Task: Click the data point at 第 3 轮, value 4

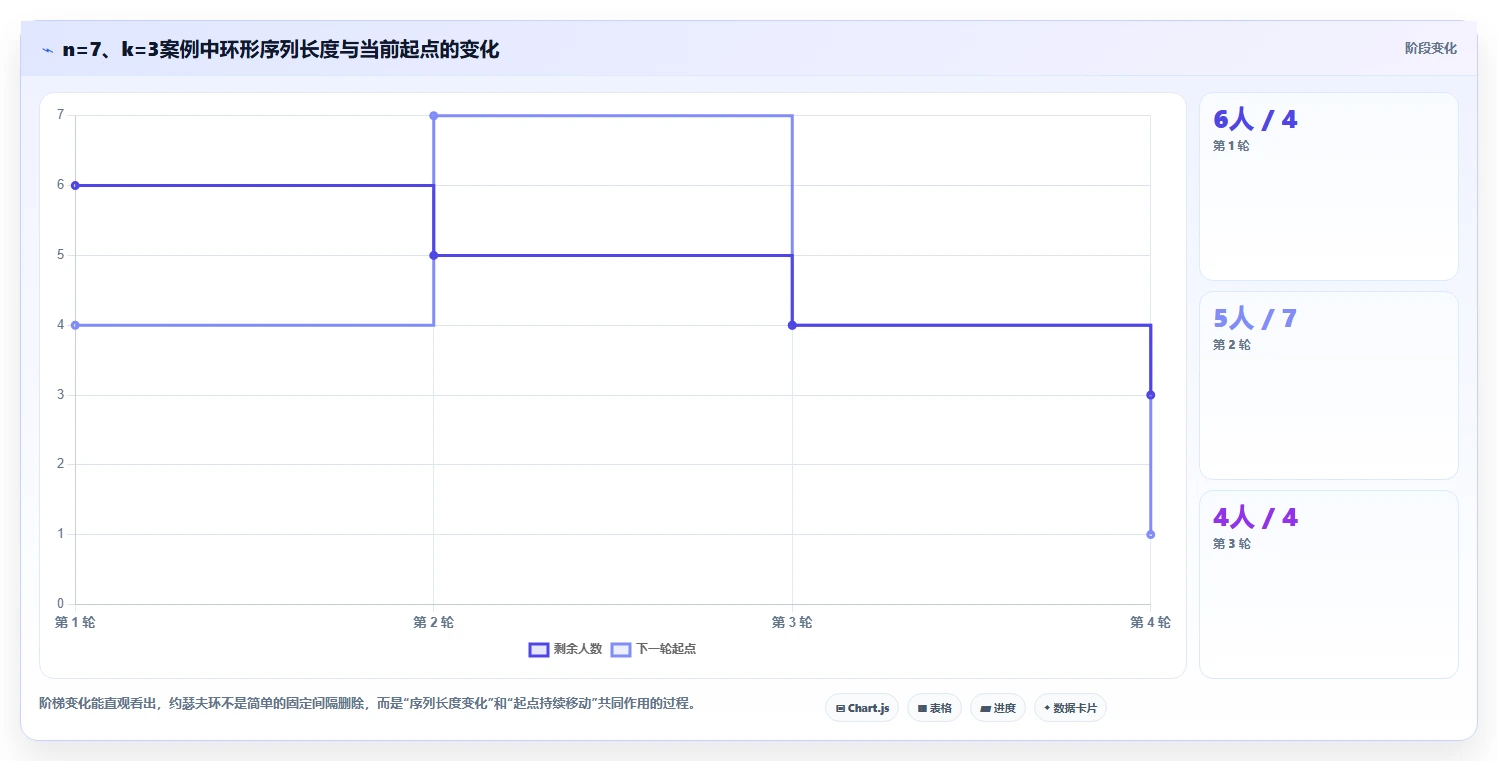Action: coord(792,325)
